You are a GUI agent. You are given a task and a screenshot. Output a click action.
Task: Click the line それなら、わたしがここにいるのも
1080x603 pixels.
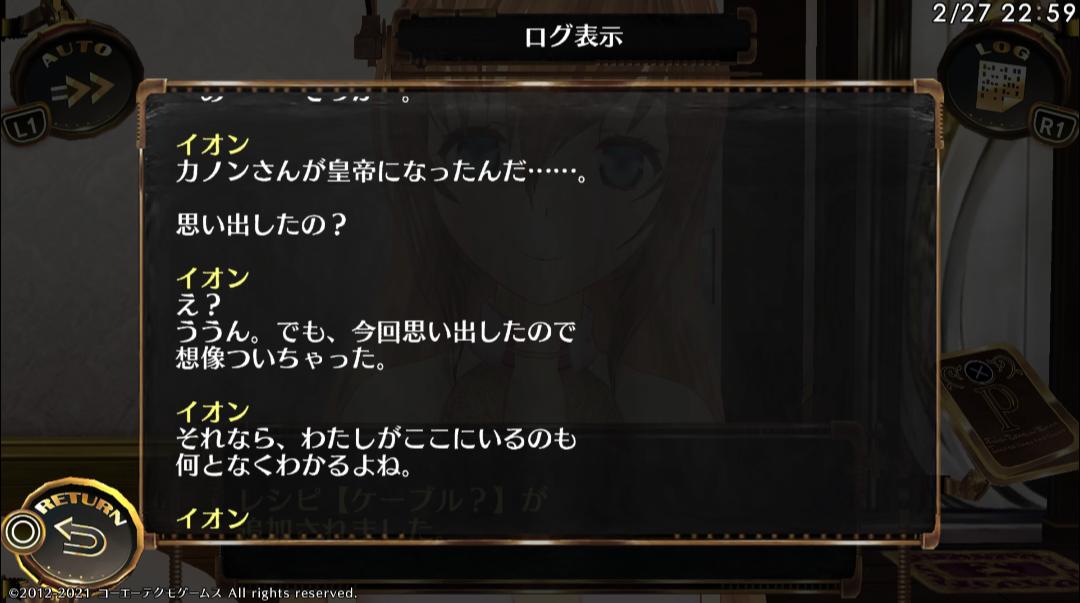(x=376, y=439)
